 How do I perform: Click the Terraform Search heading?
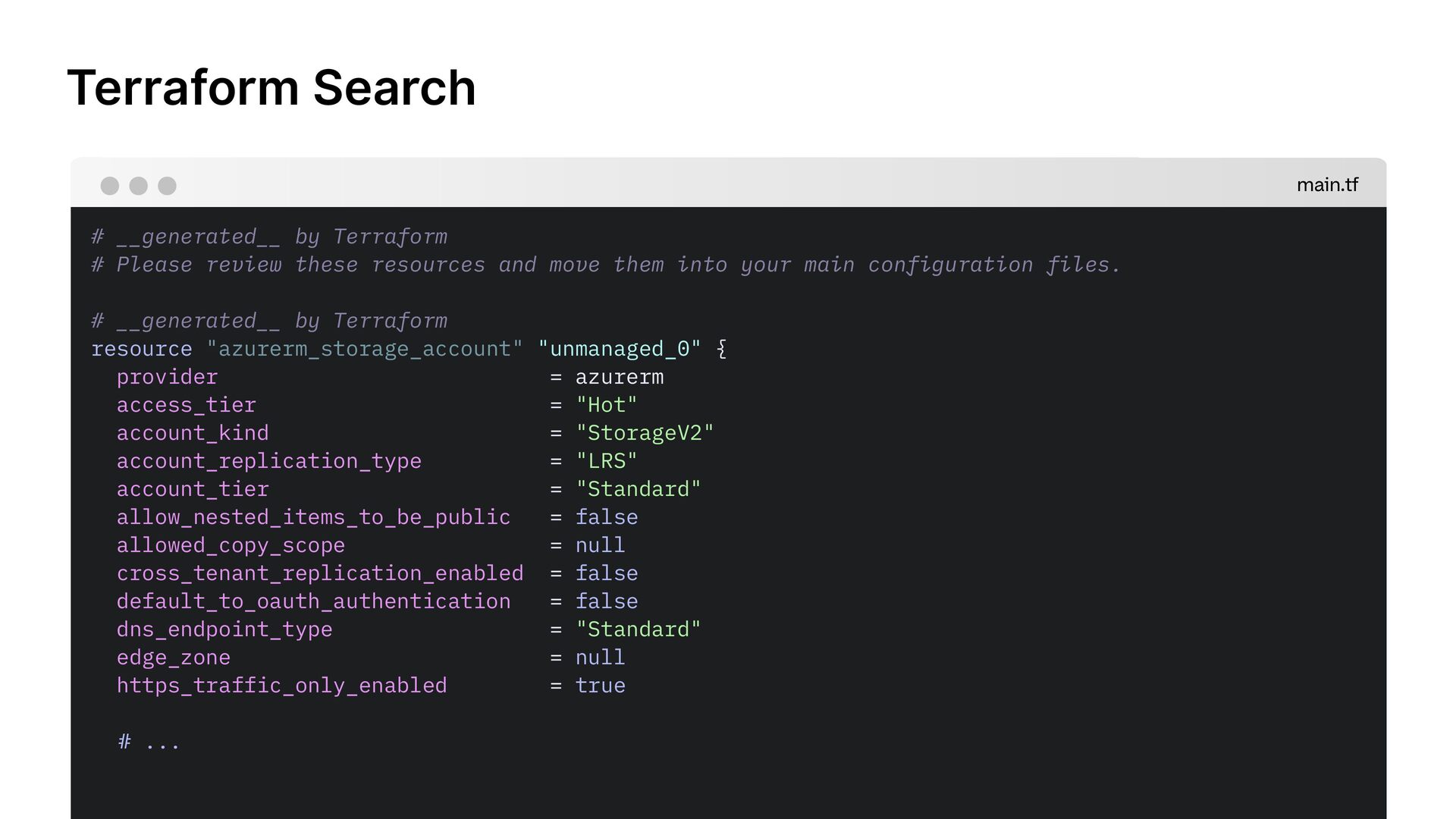[271, 88]
